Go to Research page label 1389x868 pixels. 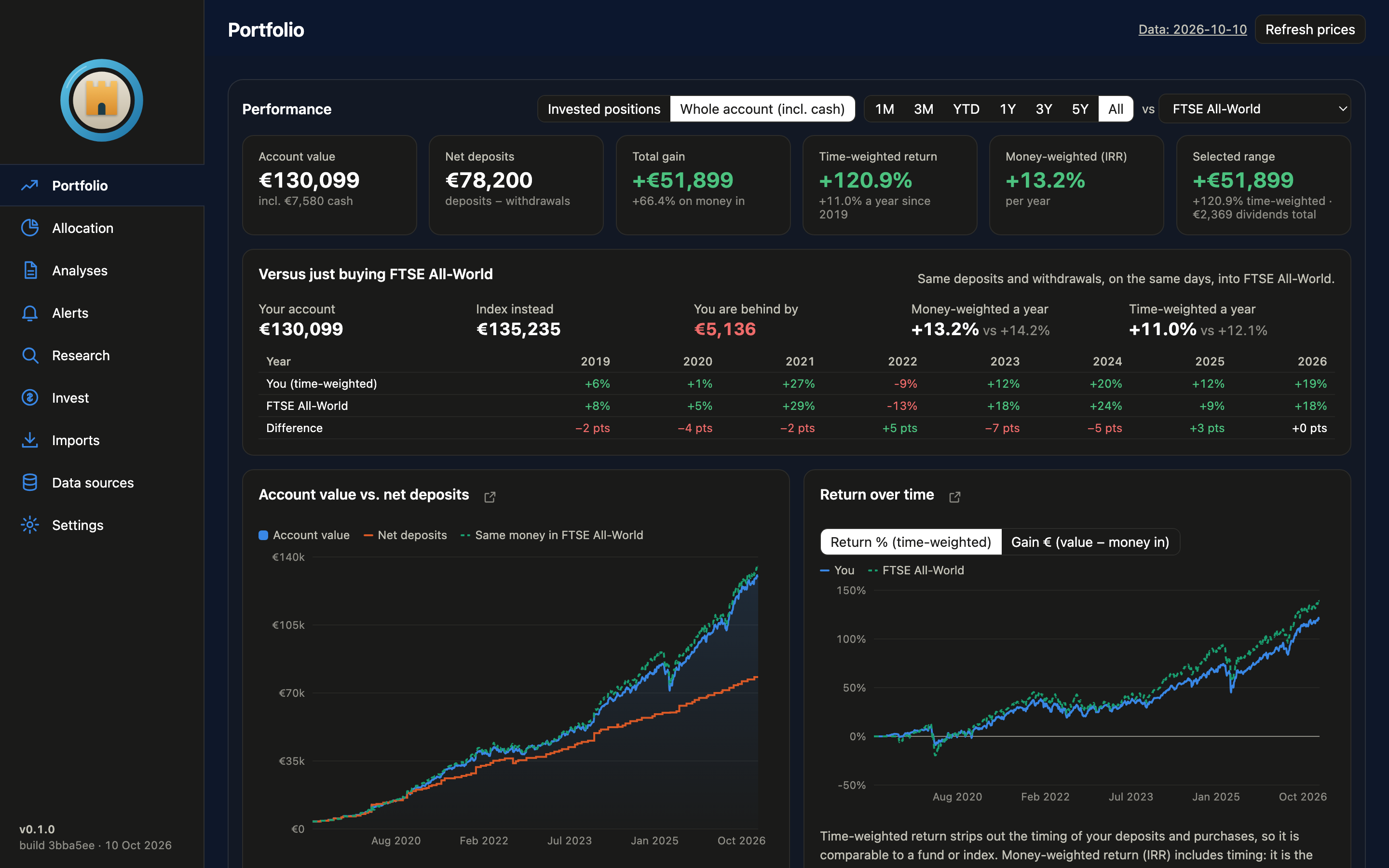pos(81,355)
